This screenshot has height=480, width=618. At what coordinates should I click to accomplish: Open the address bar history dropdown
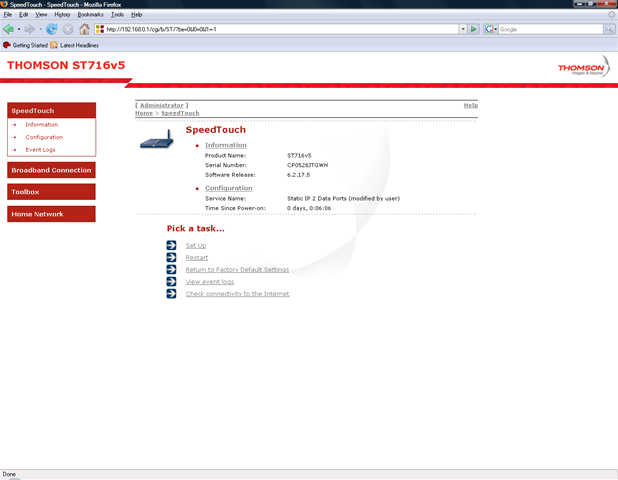coord(463,29)
